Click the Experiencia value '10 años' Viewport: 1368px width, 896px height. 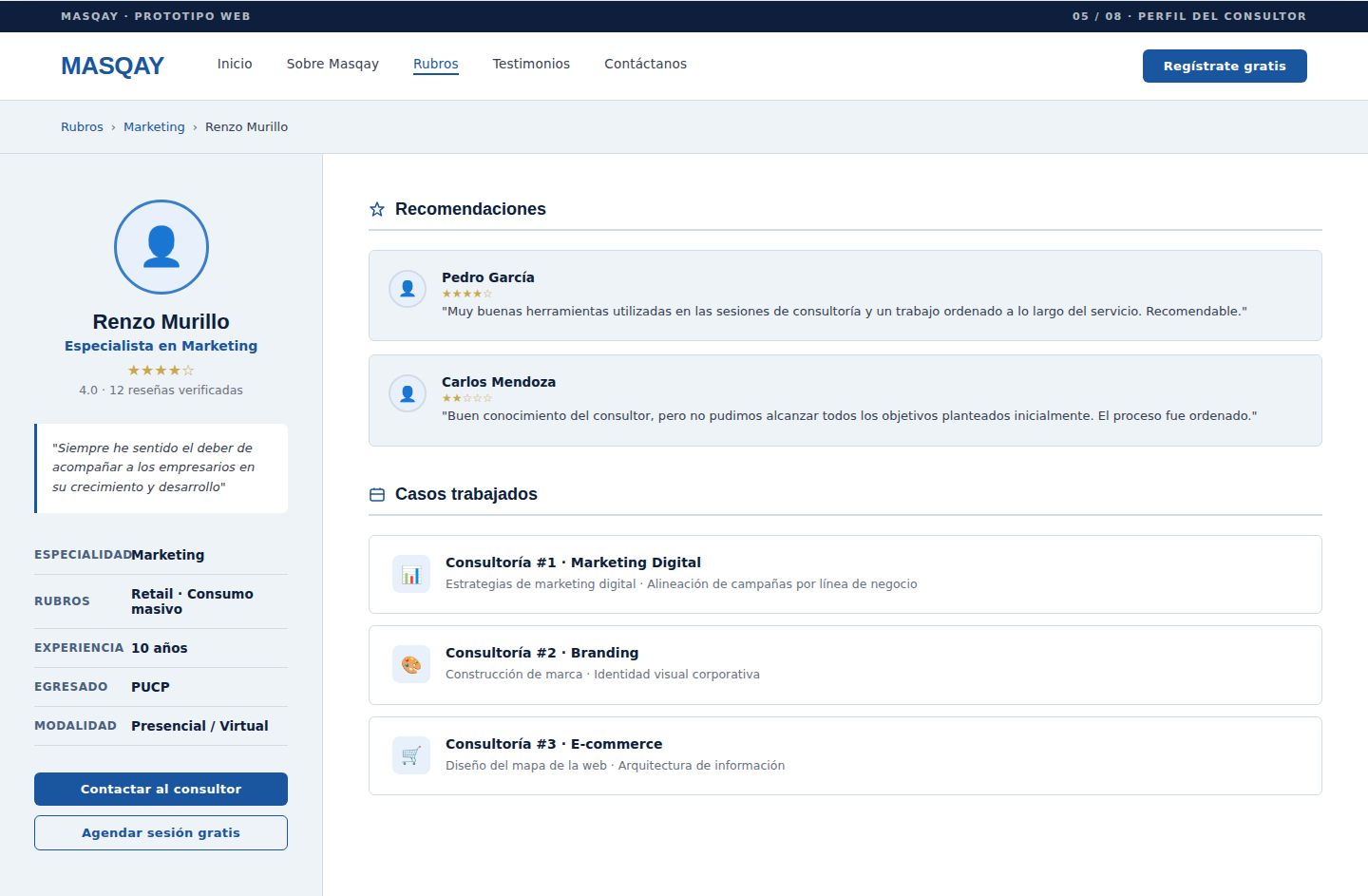159,648
